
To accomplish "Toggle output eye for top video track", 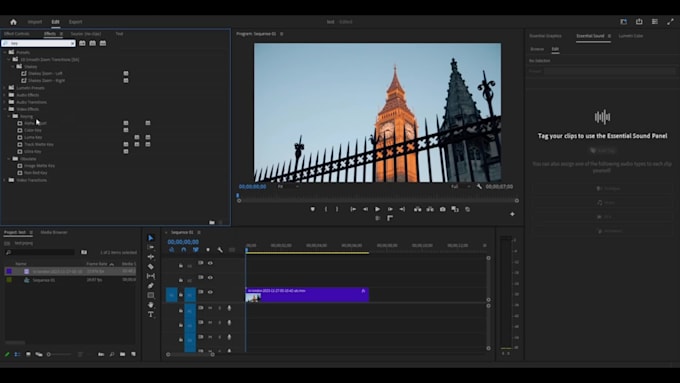I will click(210, 263).
